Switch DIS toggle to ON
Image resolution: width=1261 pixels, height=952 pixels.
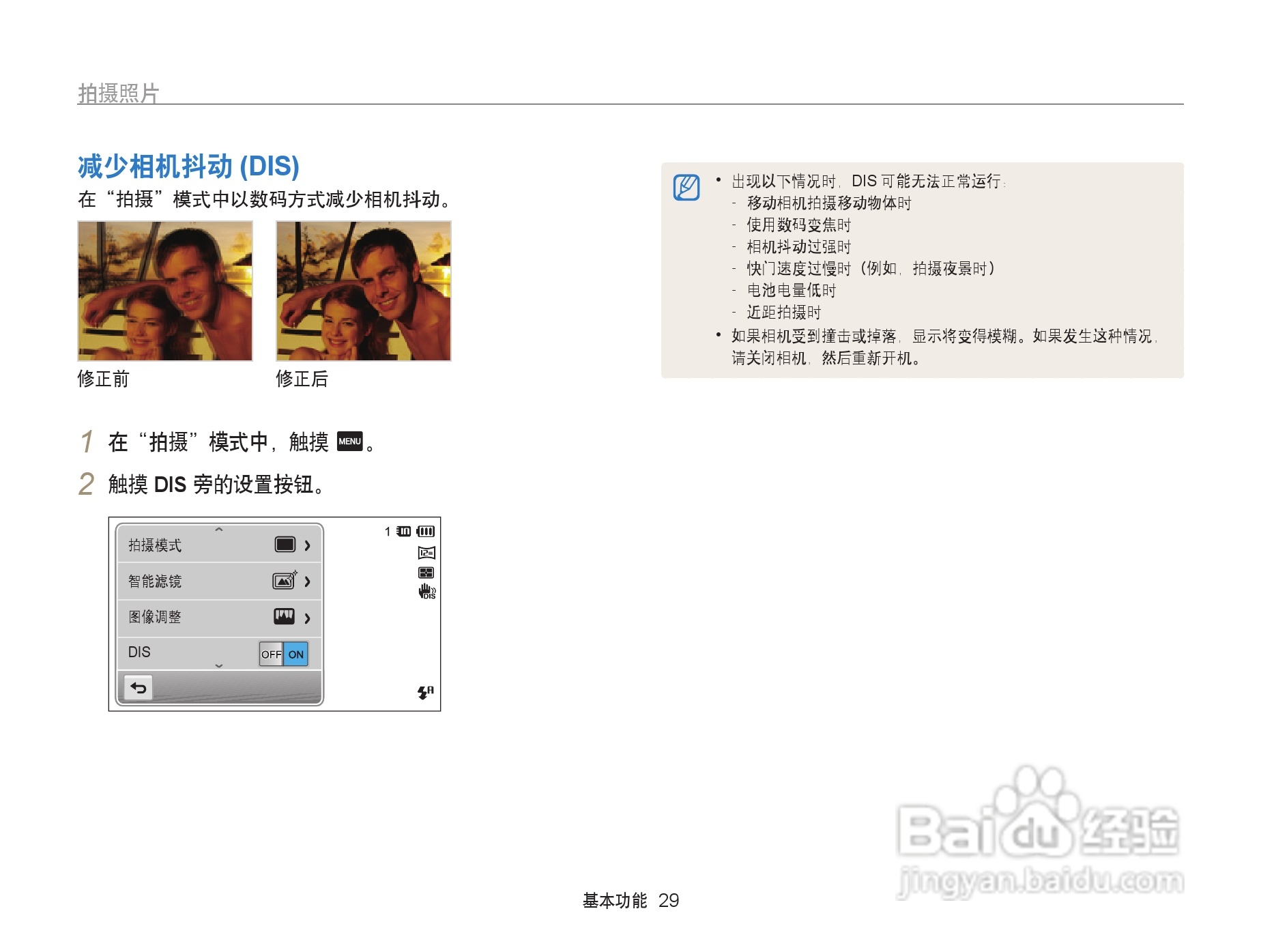[x=296, y=654]
